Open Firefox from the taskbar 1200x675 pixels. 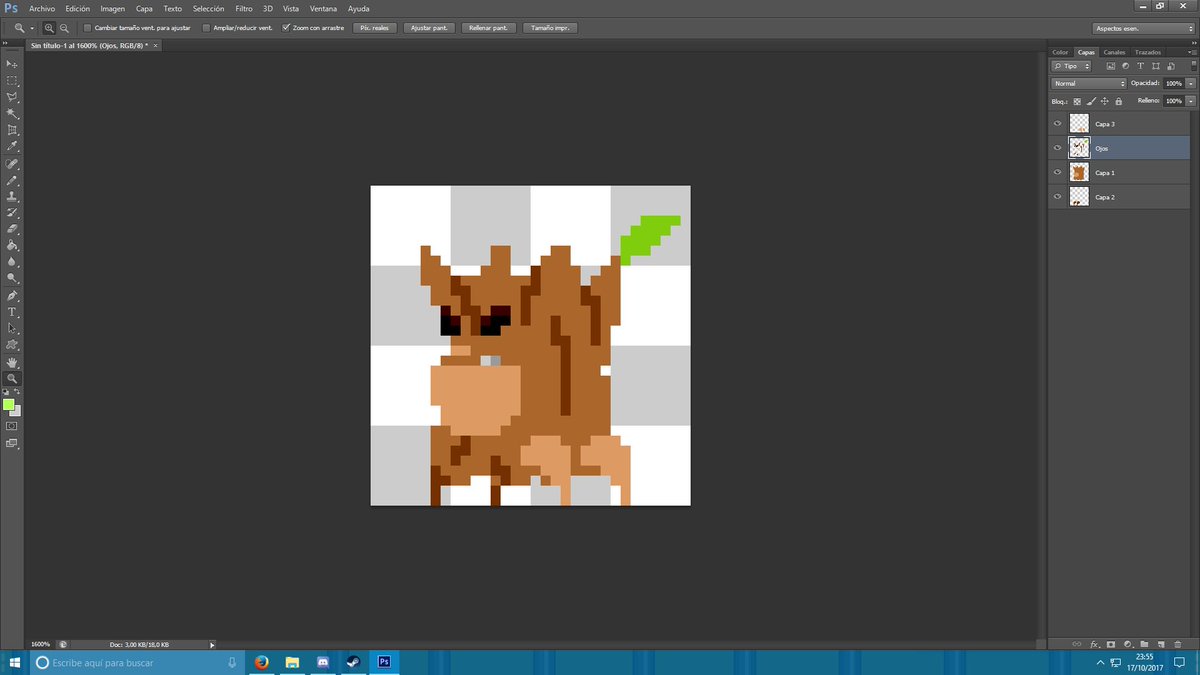262,662
